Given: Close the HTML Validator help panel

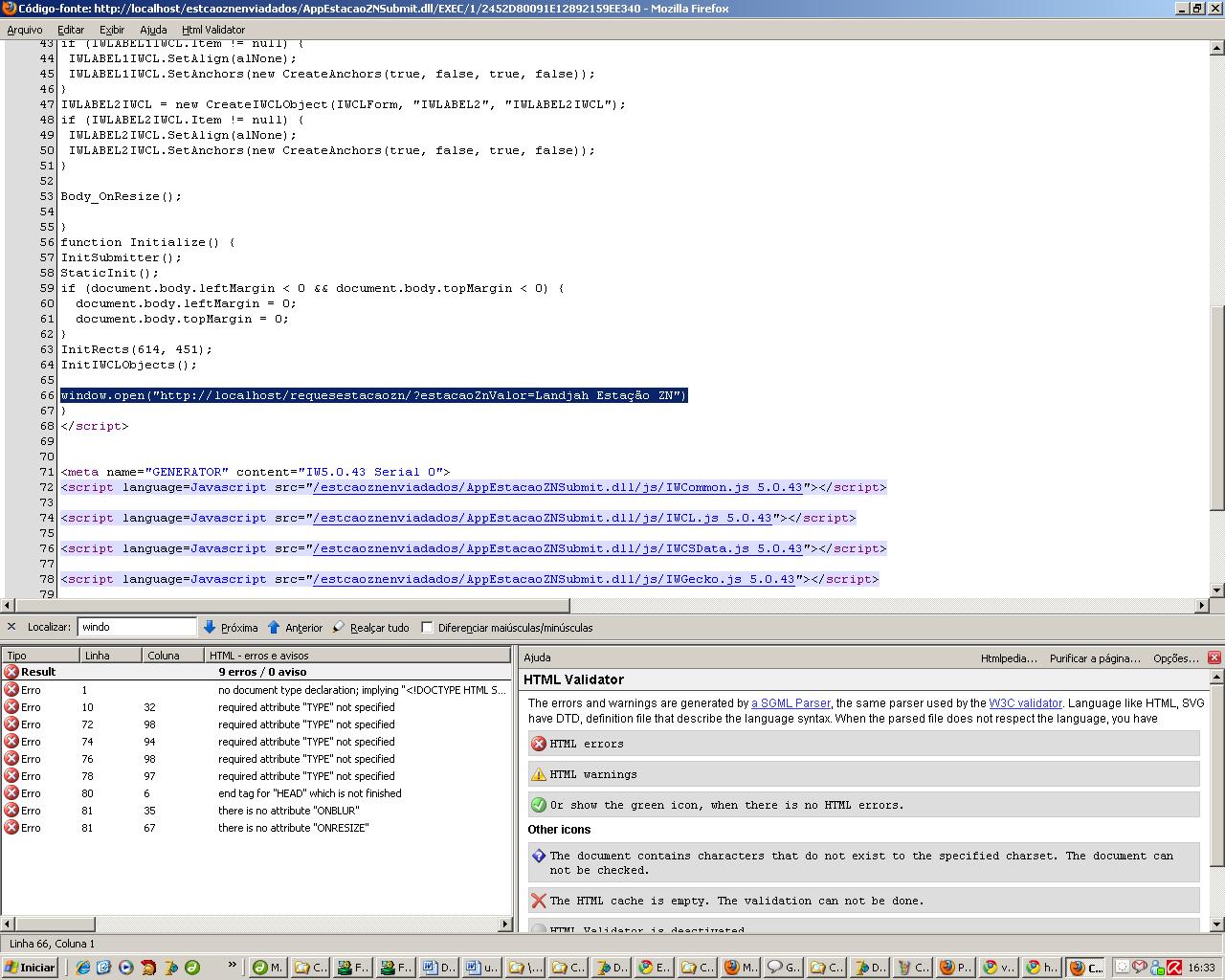Looking at the screenshot, I should 1214,657.
